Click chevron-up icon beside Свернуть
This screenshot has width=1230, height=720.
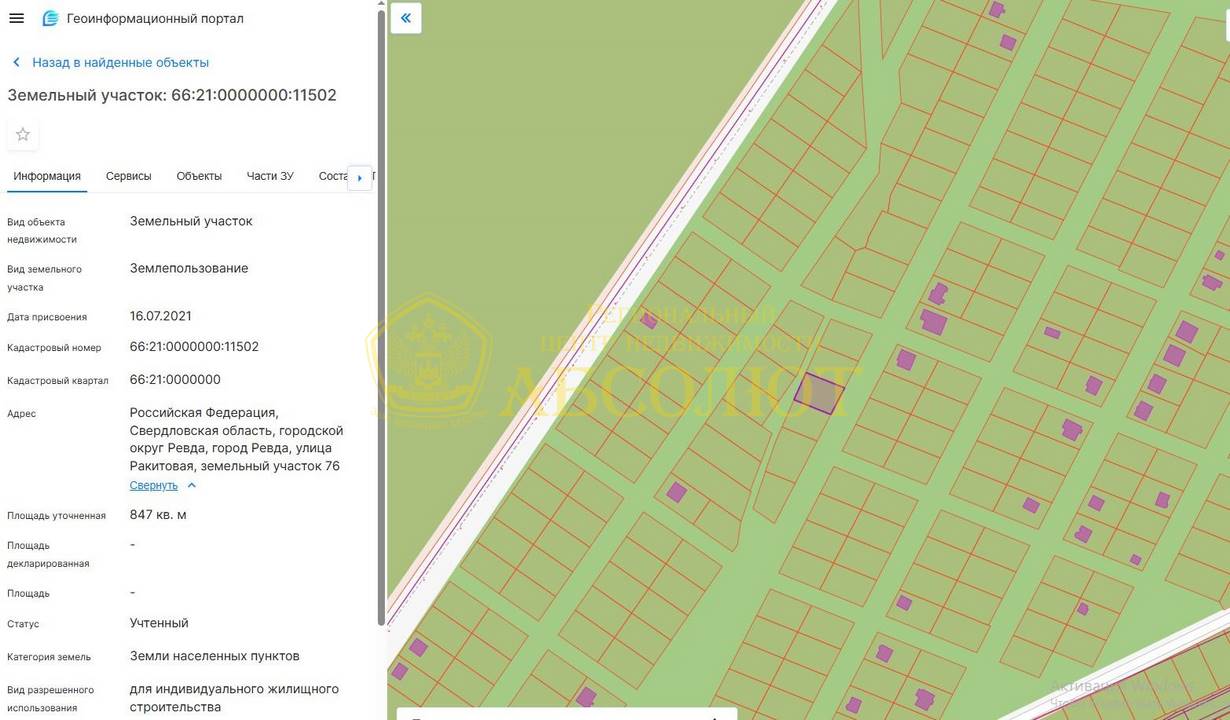pyautogui.click(x=192, y=486)
